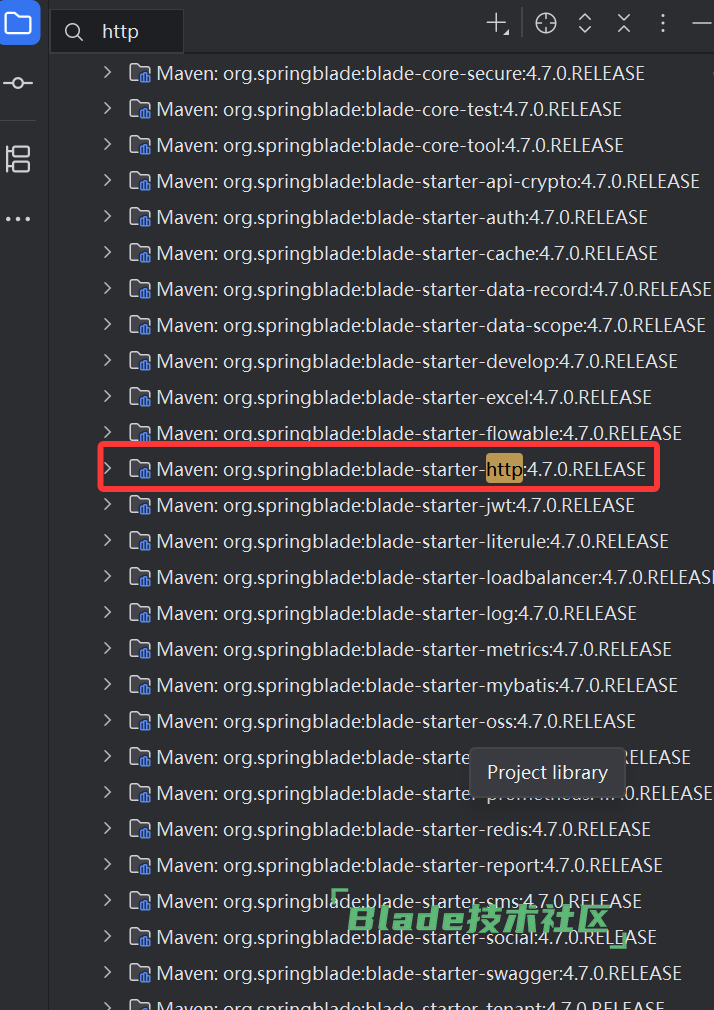
Task: Expand the blade-starter-http library node
Action: click(x=108, y=468)
